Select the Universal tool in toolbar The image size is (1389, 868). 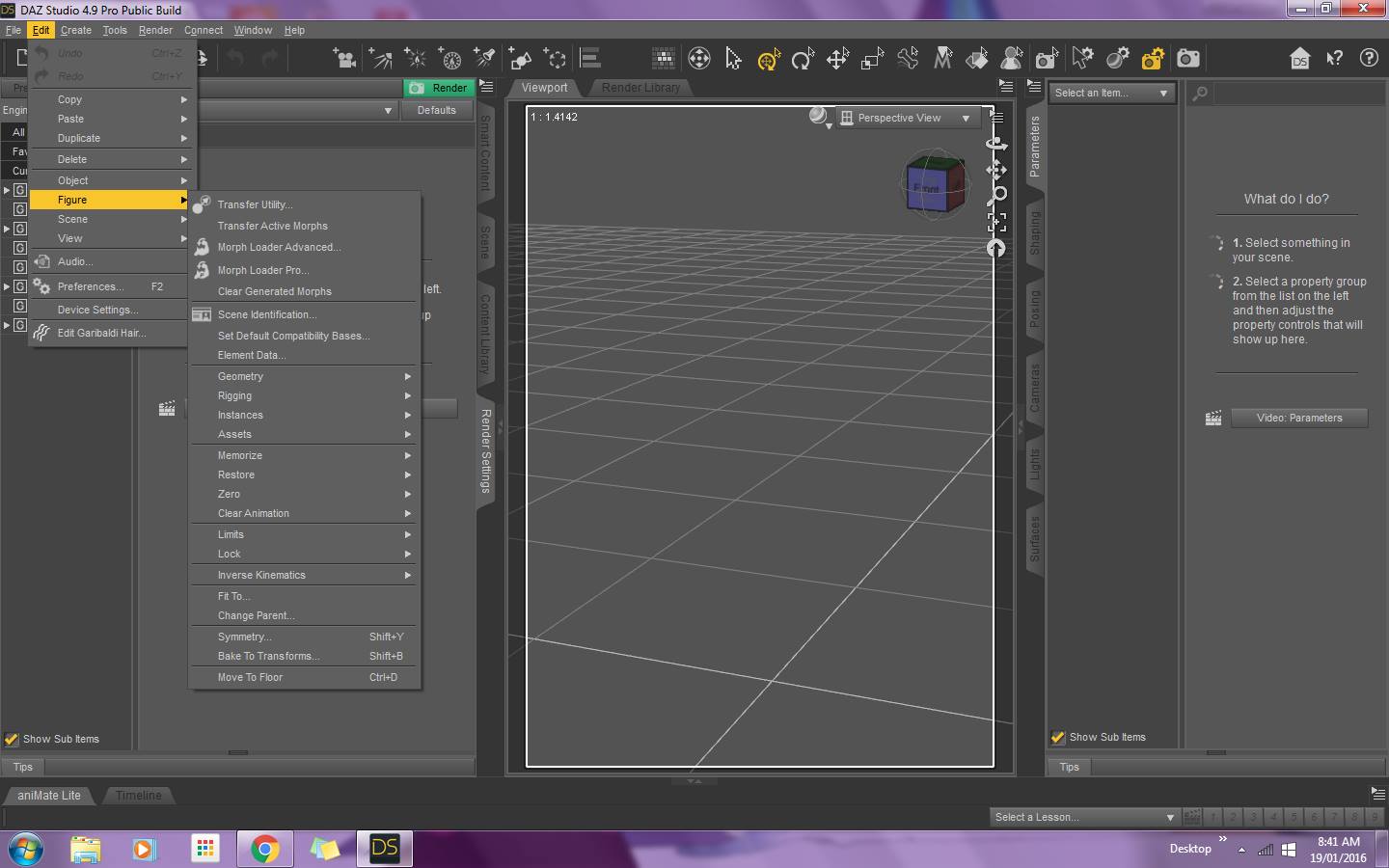pos(768,59)
